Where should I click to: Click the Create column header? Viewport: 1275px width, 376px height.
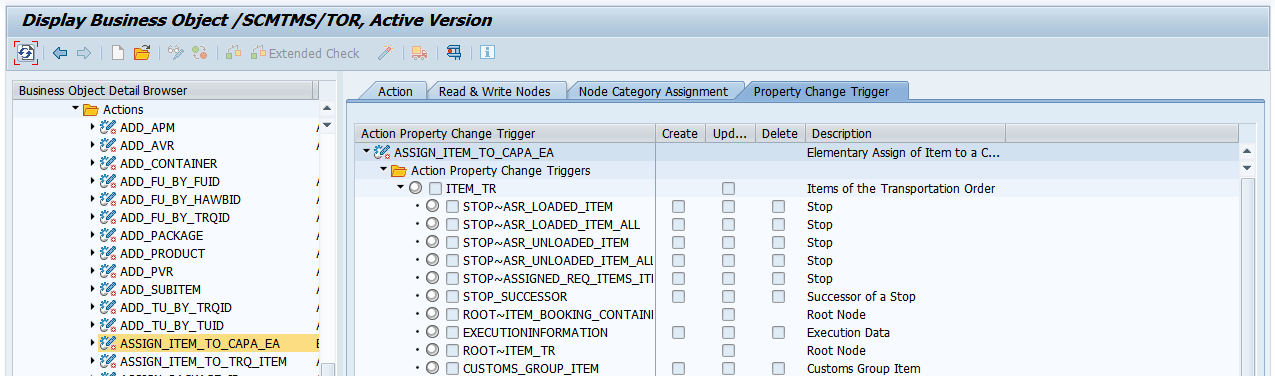point(680,134)
